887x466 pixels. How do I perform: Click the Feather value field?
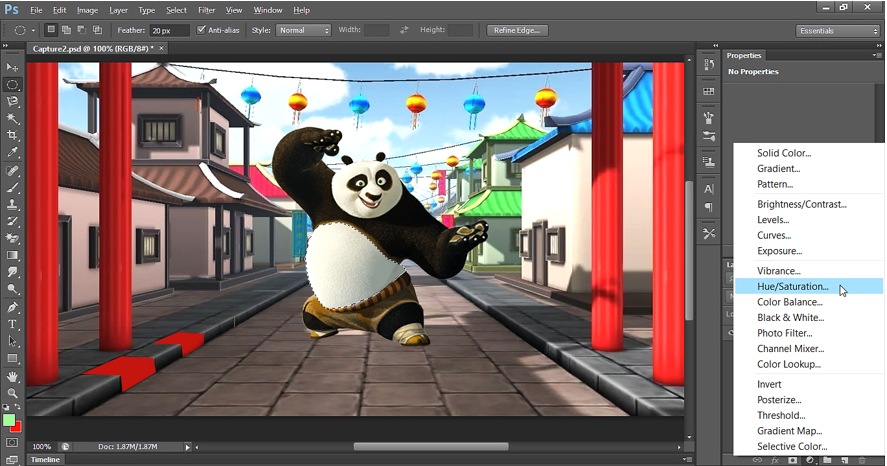click(x=169, y=31)
